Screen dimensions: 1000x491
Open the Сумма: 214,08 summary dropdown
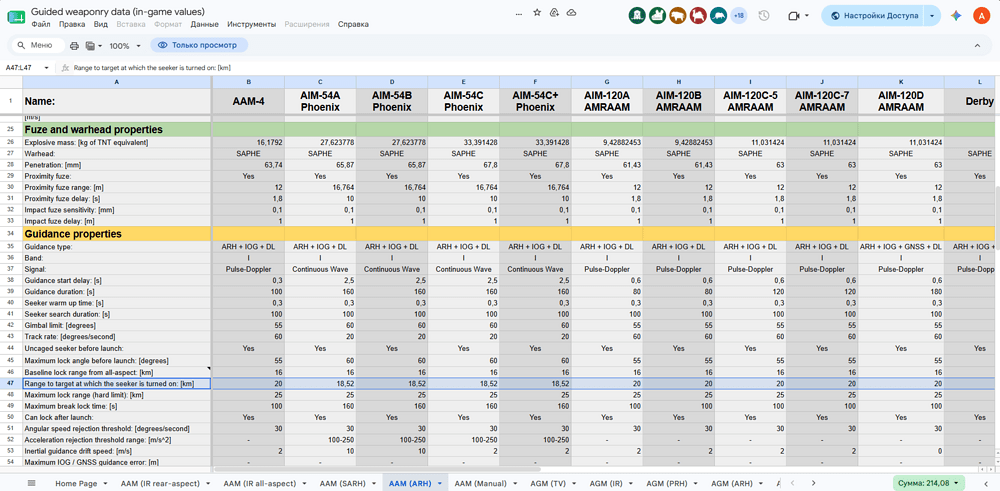(x=929, y=483)
